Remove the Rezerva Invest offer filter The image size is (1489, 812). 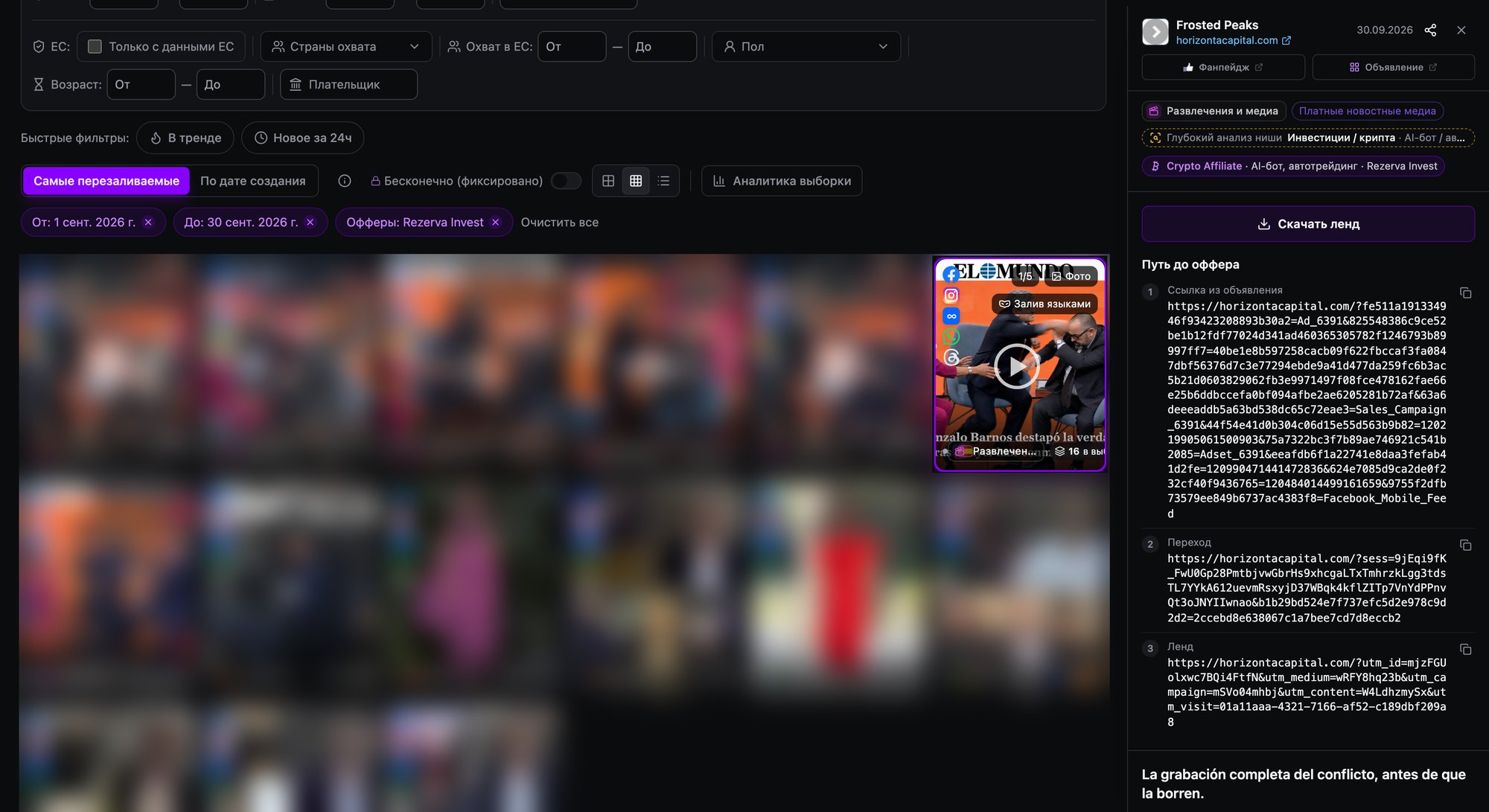point(495,223)
